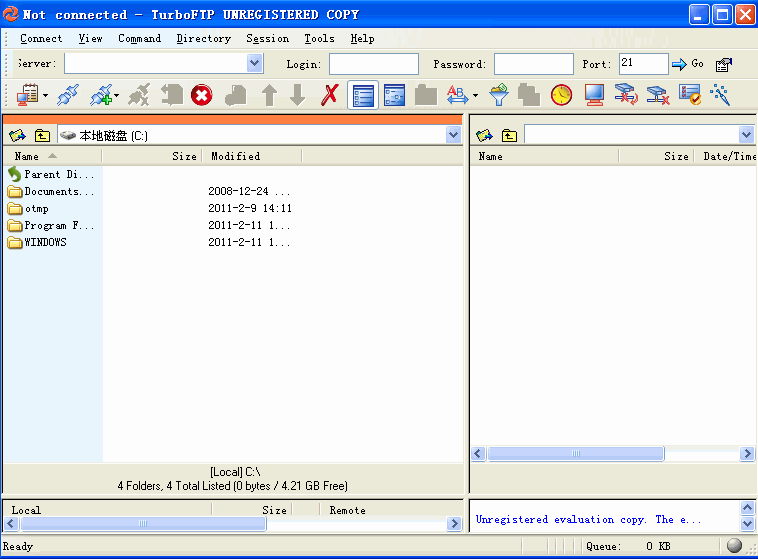Click the magic wand wizard icon

coord(719,95)
